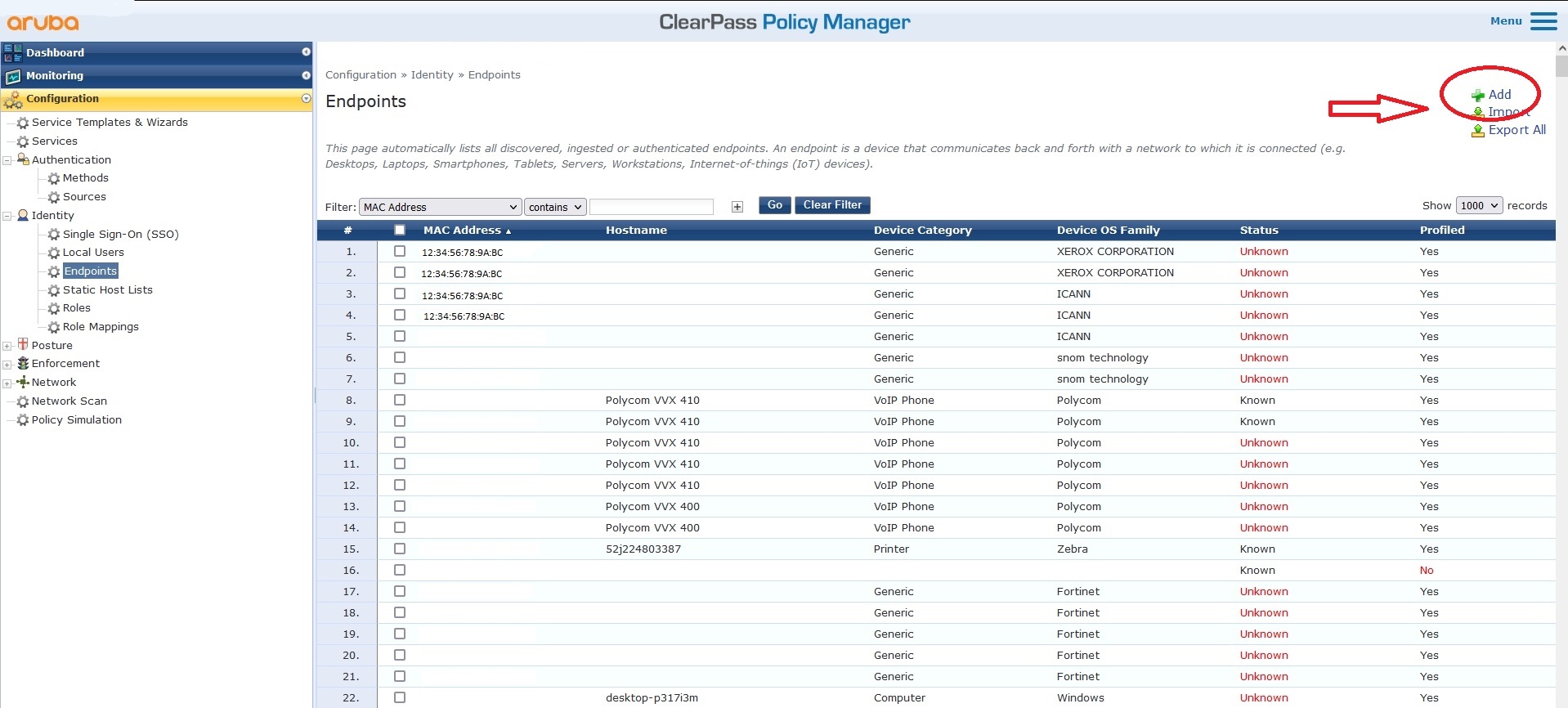Click the Identity user icon
The height and width of the screenshot is (708, 1568).
click(23, 215)
